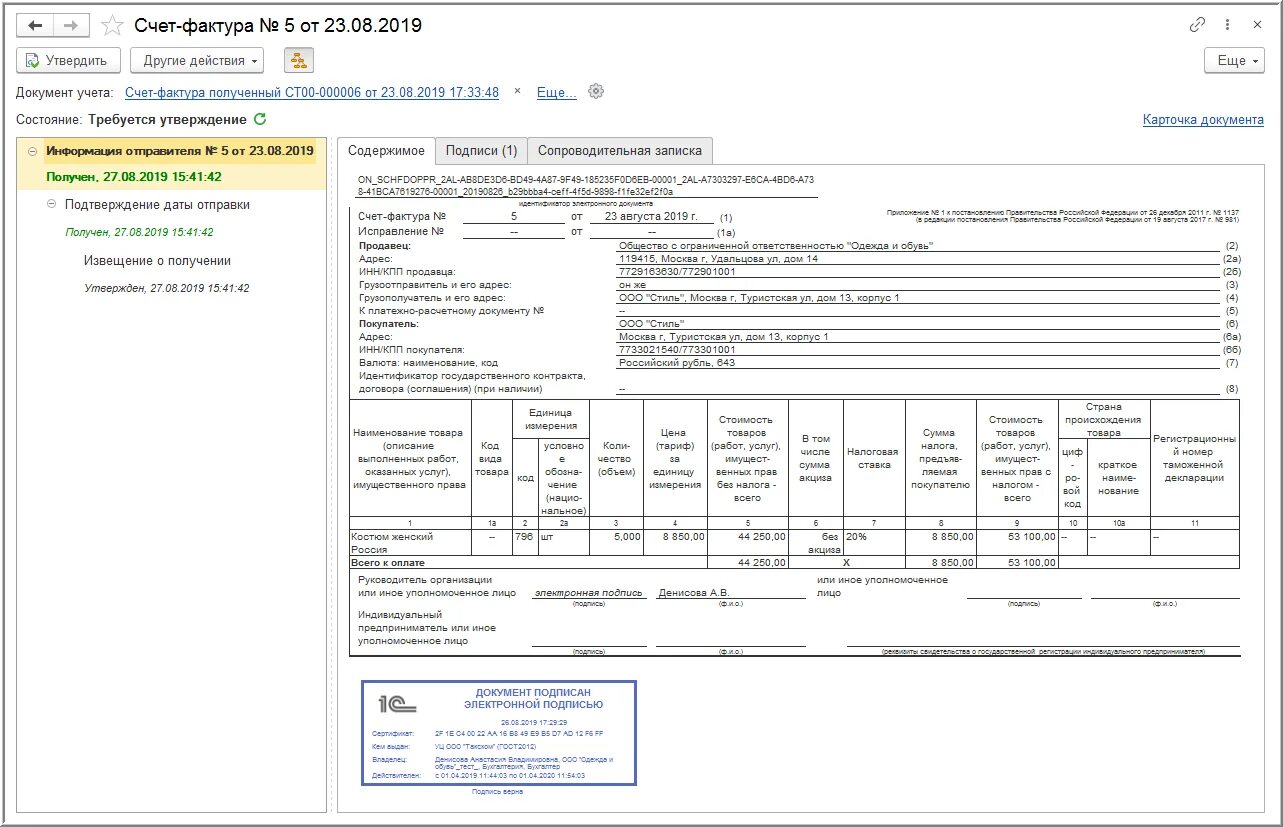Open the vertical dots options menu
This screenshot has height=827, width=1283.
(1227, 25)
